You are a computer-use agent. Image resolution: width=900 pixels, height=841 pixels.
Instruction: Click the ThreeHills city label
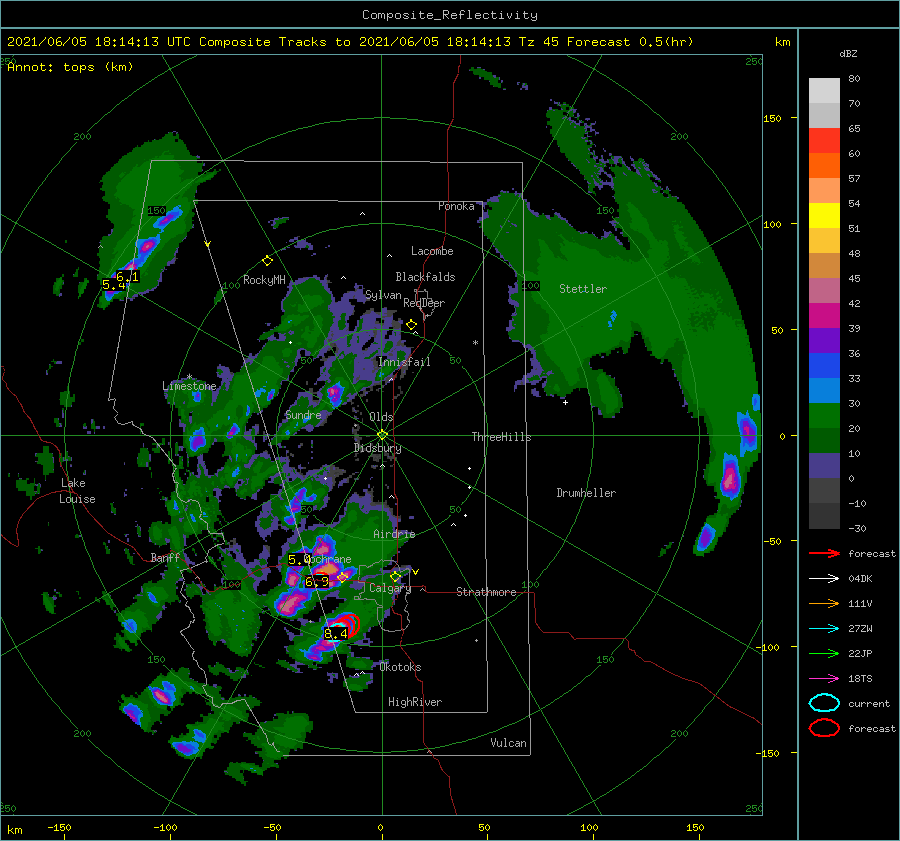501,437
